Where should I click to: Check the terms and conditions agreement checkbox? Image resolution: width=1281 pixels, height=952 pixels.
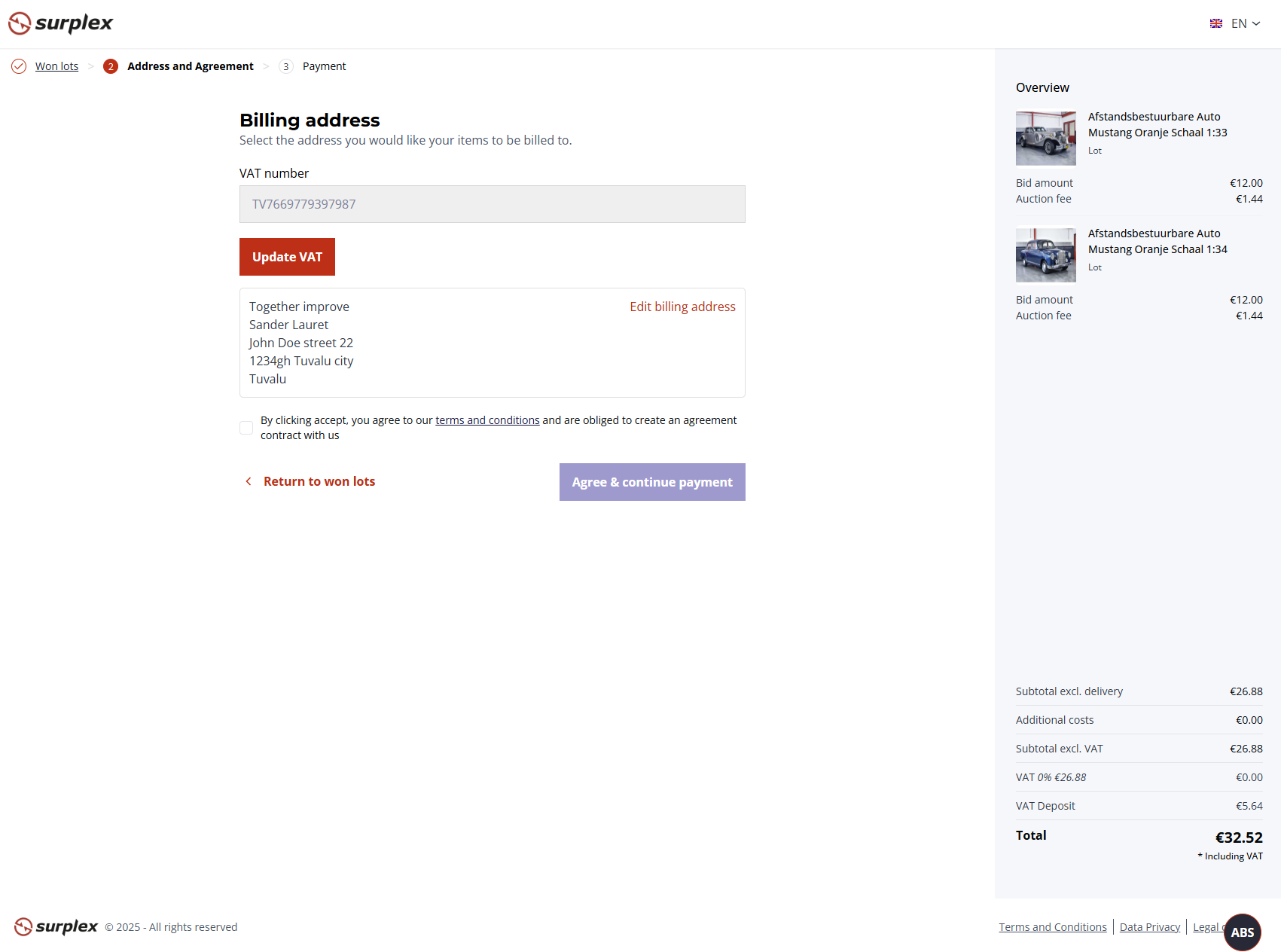coord(246,427)
